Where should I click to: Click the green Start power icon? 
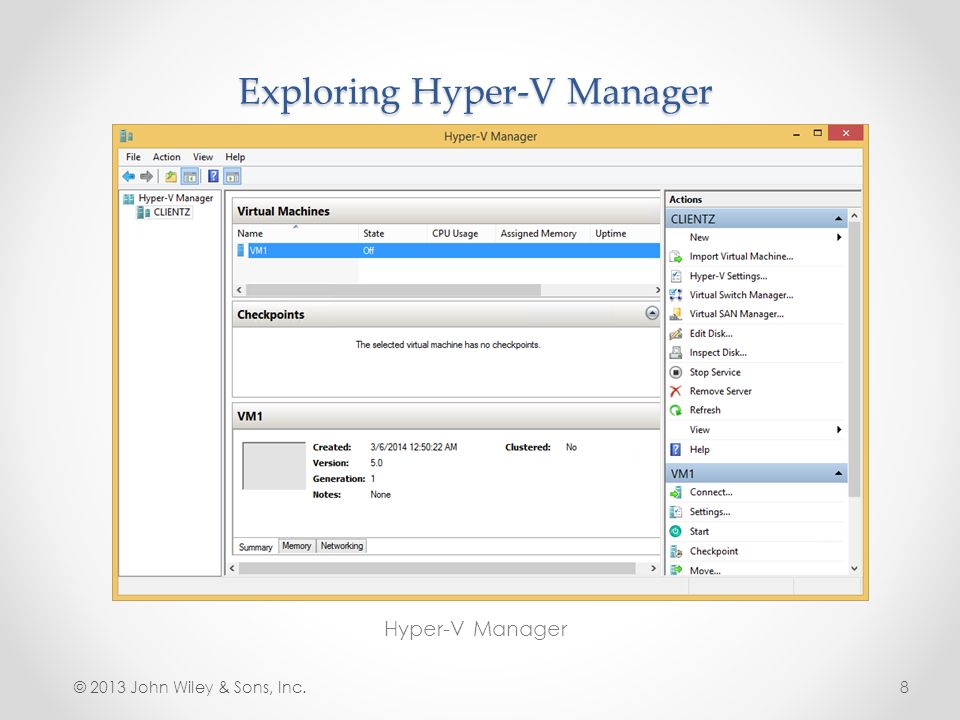[x=676, y=531]
